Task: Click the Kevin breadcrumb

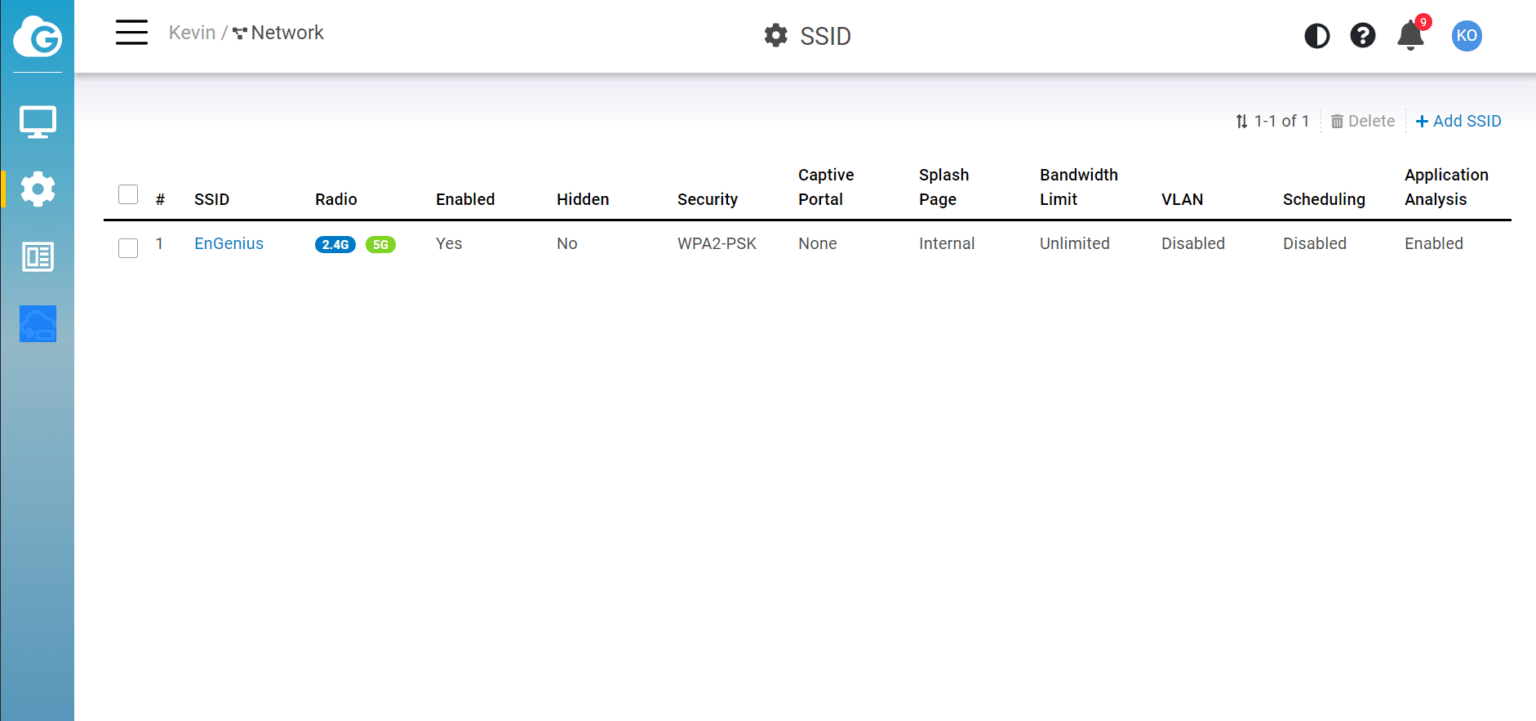Action: tap(192, 33)
